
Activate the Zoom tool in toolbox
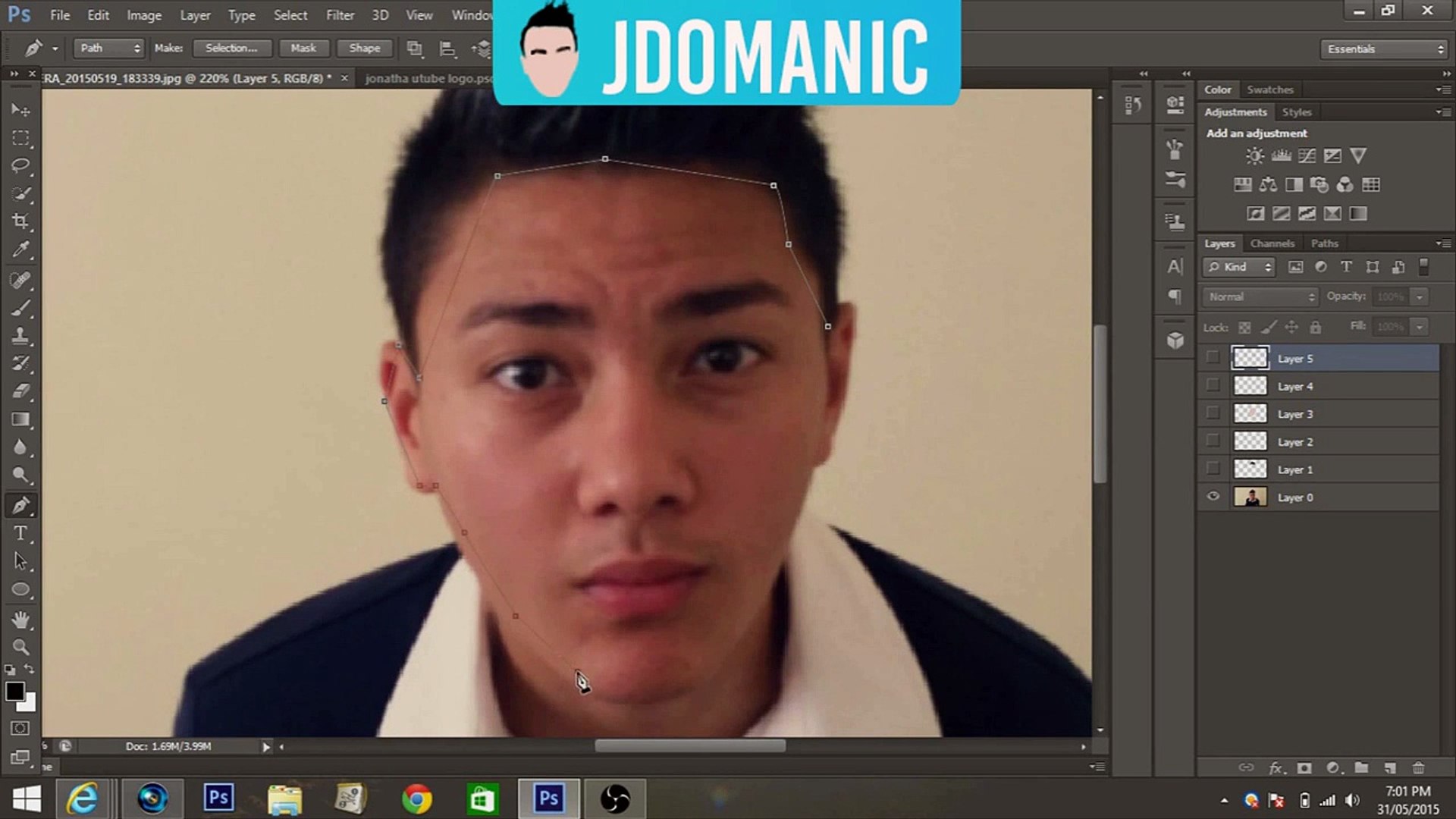20,647
